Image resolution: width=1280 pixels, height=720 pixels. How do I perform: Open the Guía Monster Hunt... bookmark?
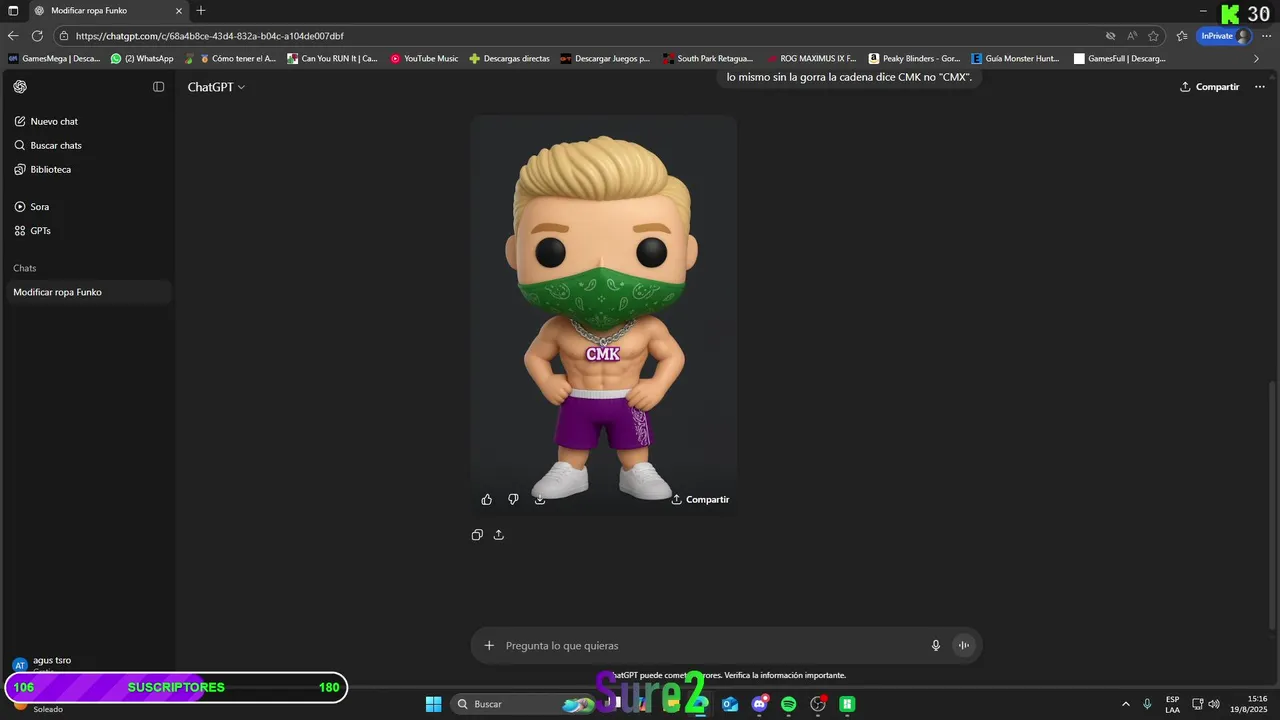(x=1016, y=59)
